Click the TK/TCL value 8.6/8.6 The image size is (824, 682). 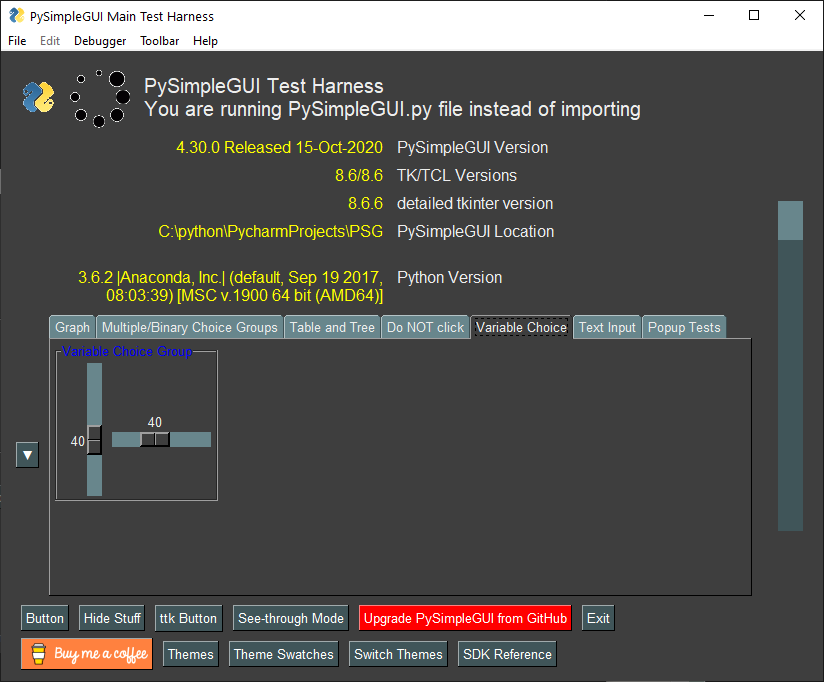pyautogui.click(x=359, y=175)
